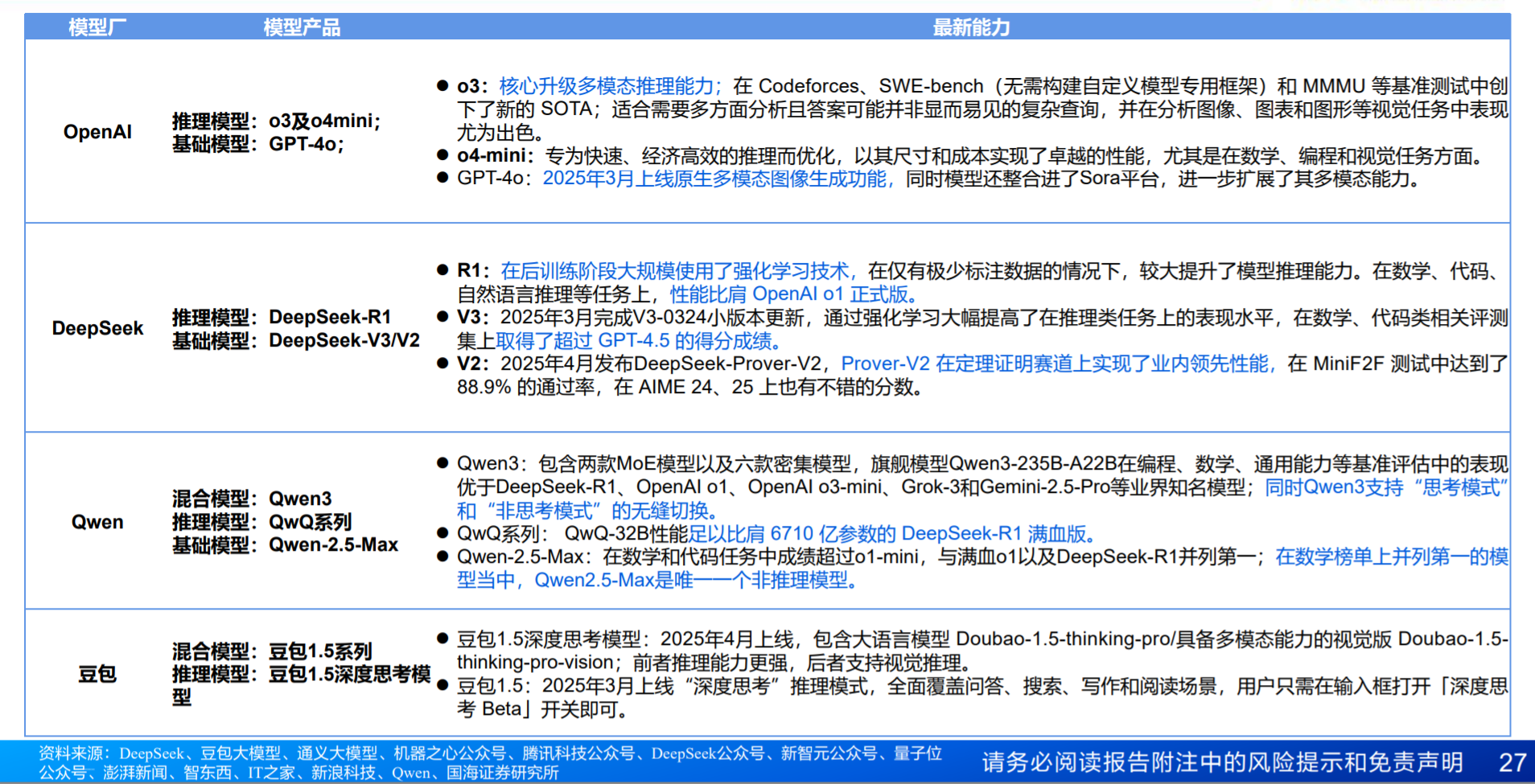Click '基础模型：Qwen-2.5-Max' product line
Image resolution: width=1535 pixels, height=784 pixels.
(286, 544)
